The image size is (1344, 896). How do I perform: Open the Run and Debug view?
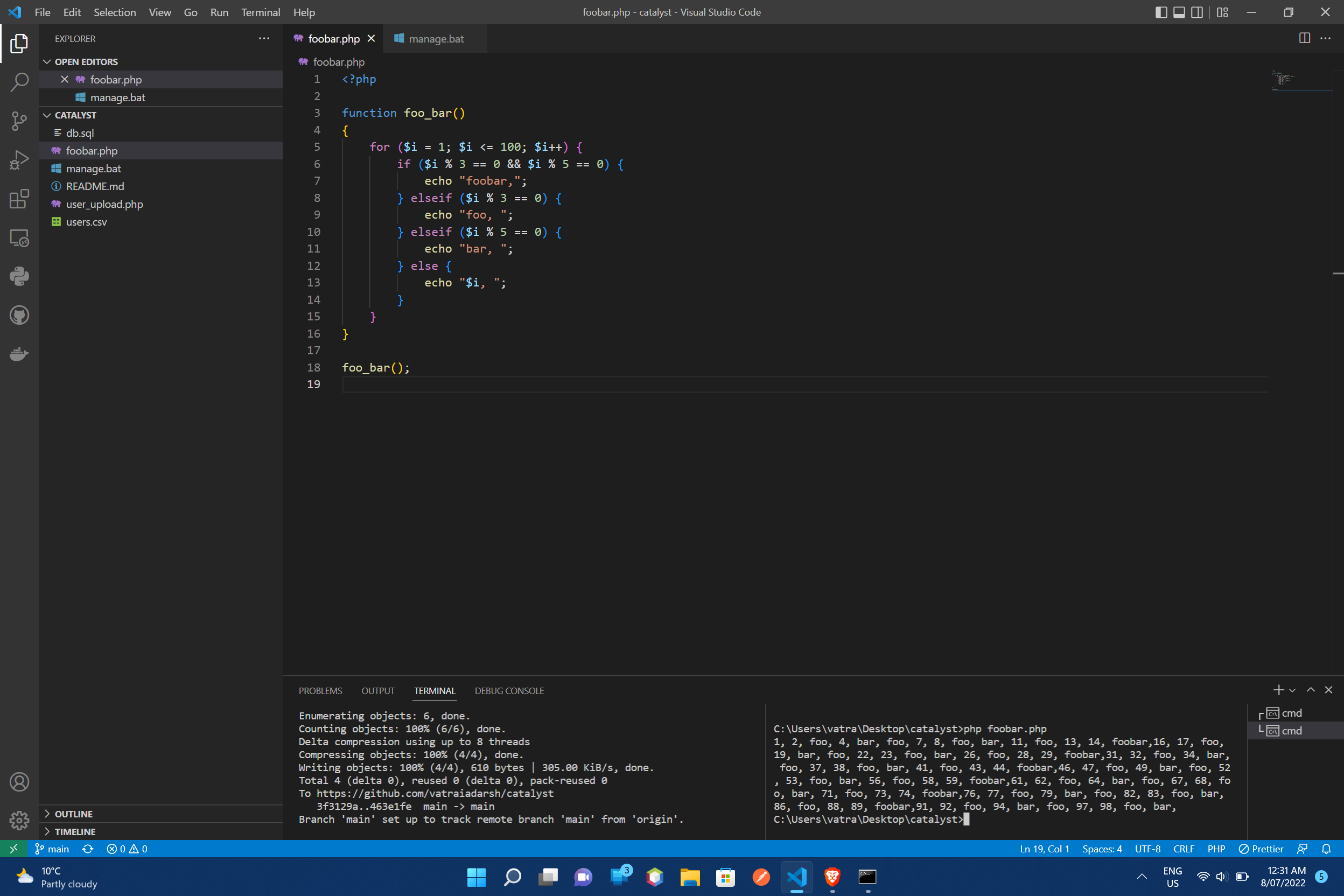click(19, 160)
